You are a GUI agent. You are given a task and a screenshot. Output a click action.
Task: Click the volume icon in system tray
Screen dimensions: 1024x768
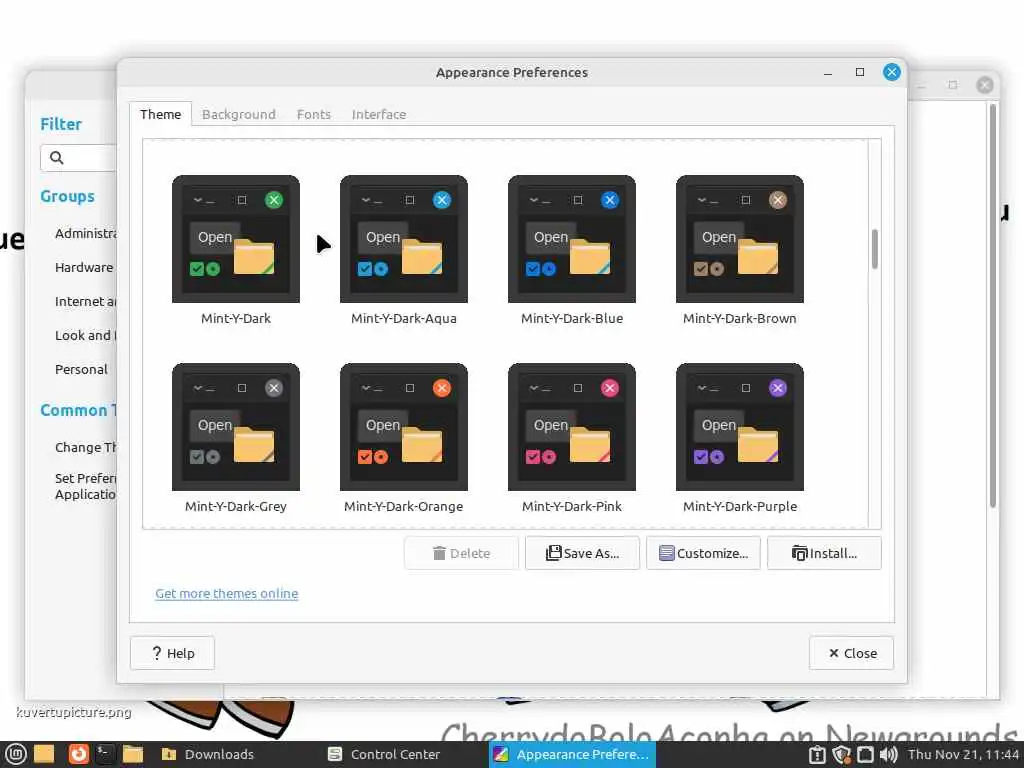888,754
